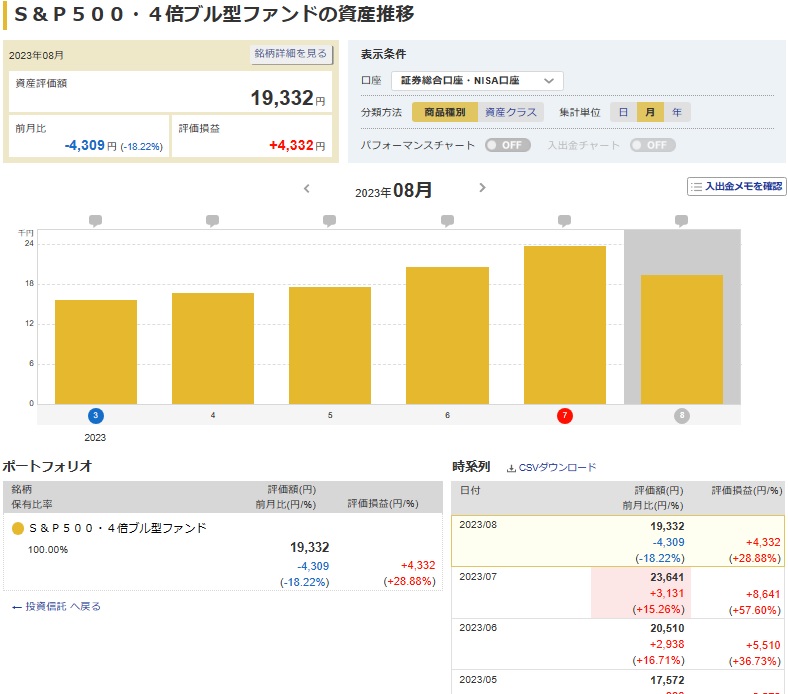Click the yellow fund color dot in portfolio
The height and width of the screenshot is (694, 788).
tap(18, 529)
